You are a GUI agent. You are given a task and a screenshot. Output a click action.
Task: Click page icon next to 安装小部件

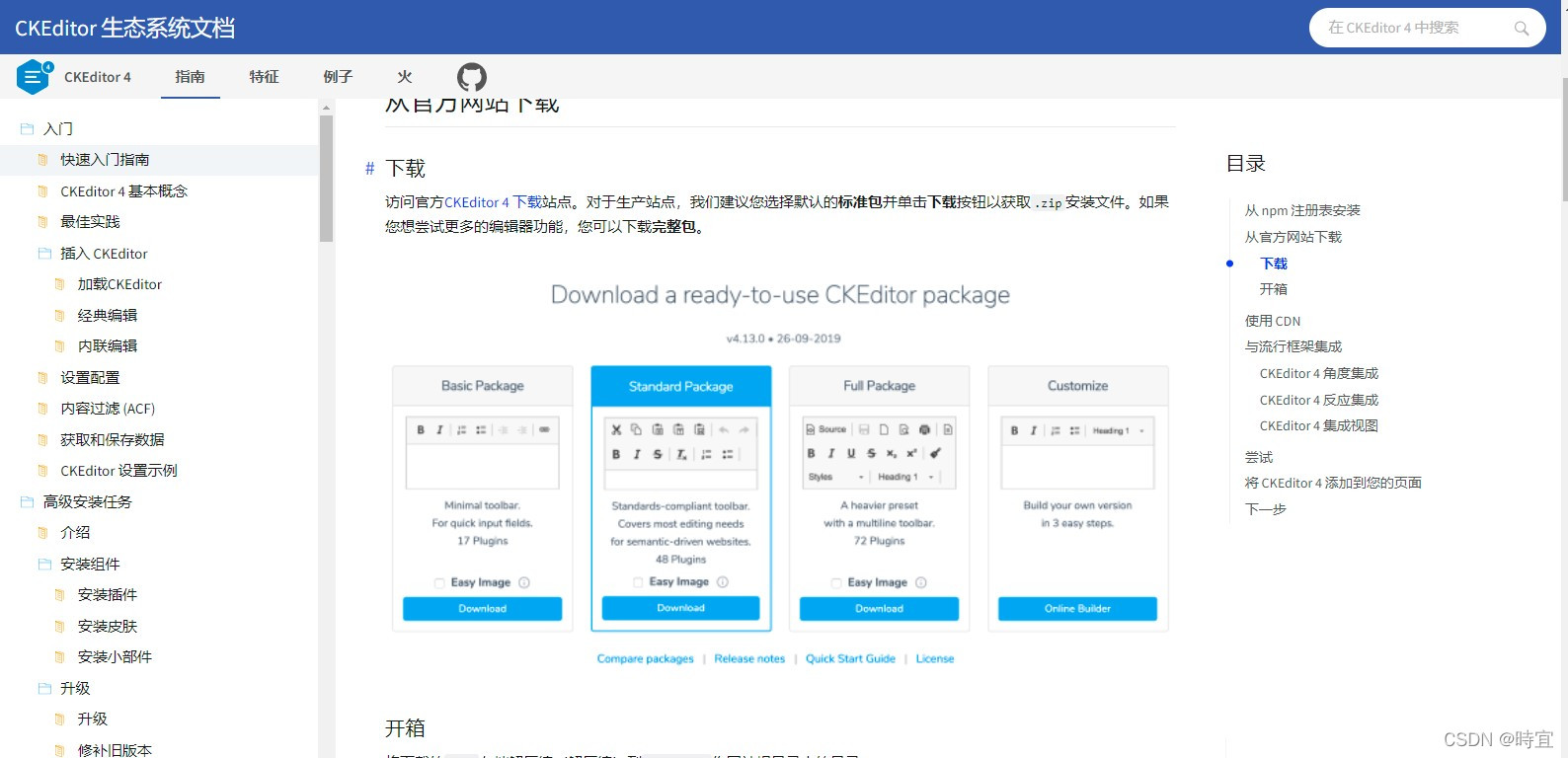(59, 657)
